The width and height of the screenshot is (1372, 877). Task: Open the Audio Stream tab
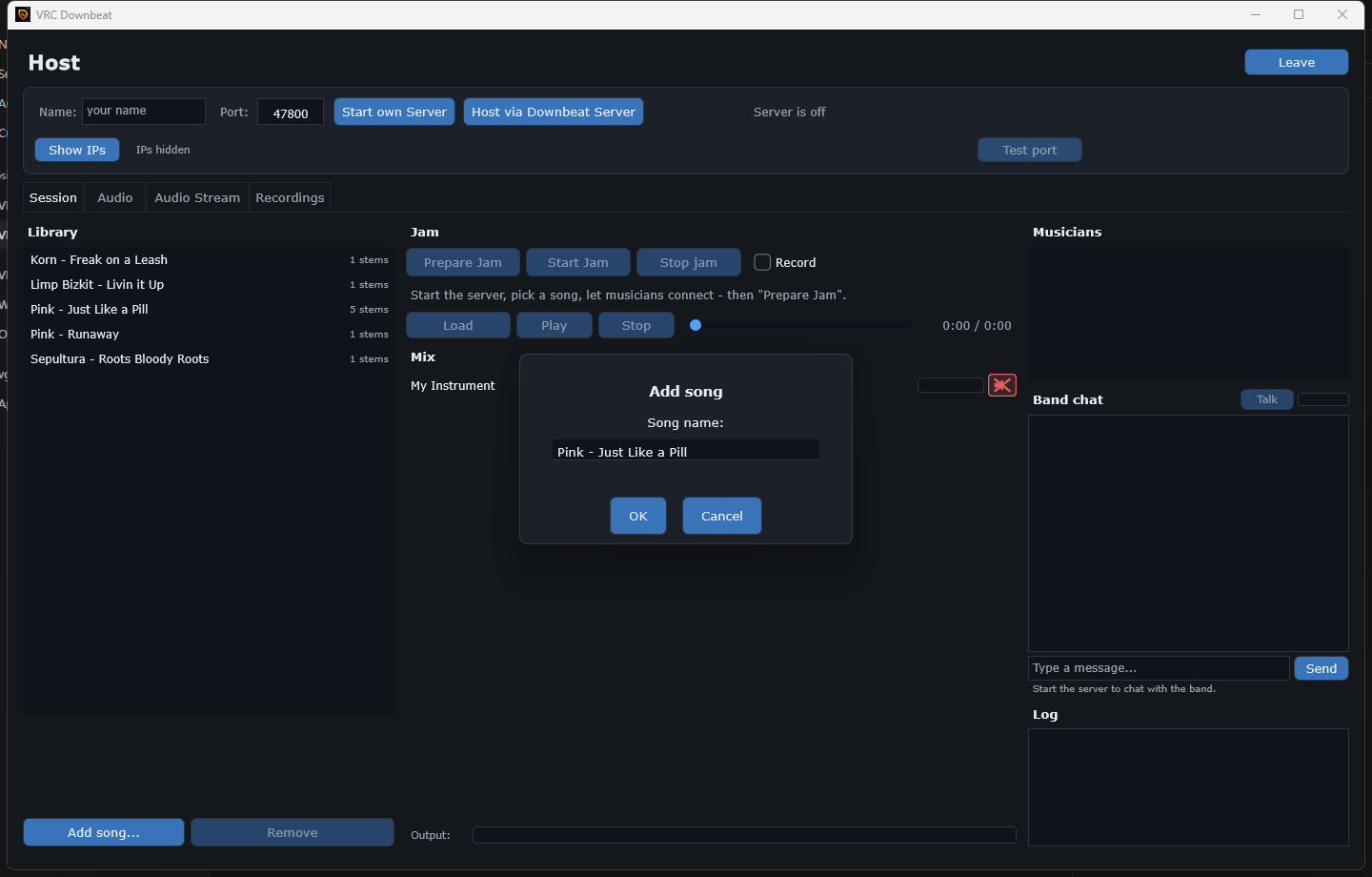197,197
